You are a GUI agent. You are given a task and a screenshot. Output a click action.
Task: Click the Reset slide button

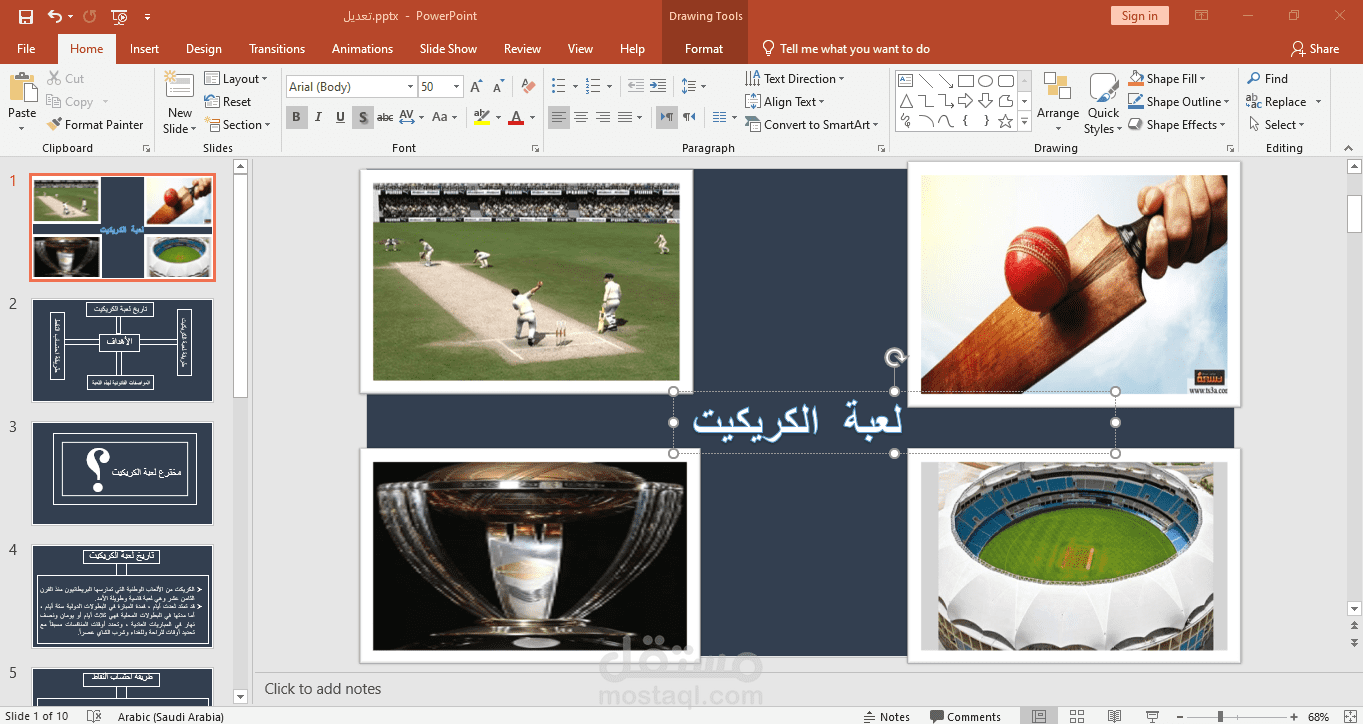click(228, 102)
